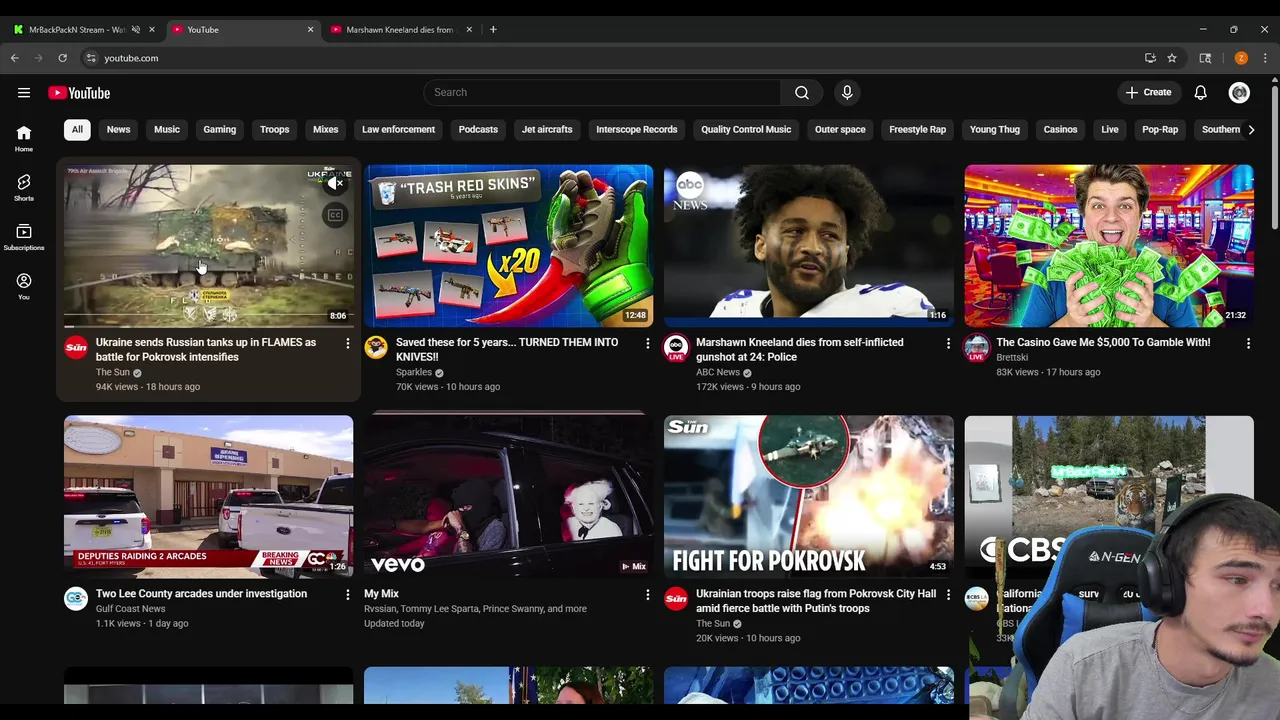
Task: Open the account avatar menu
Action: coord(1239,92)
